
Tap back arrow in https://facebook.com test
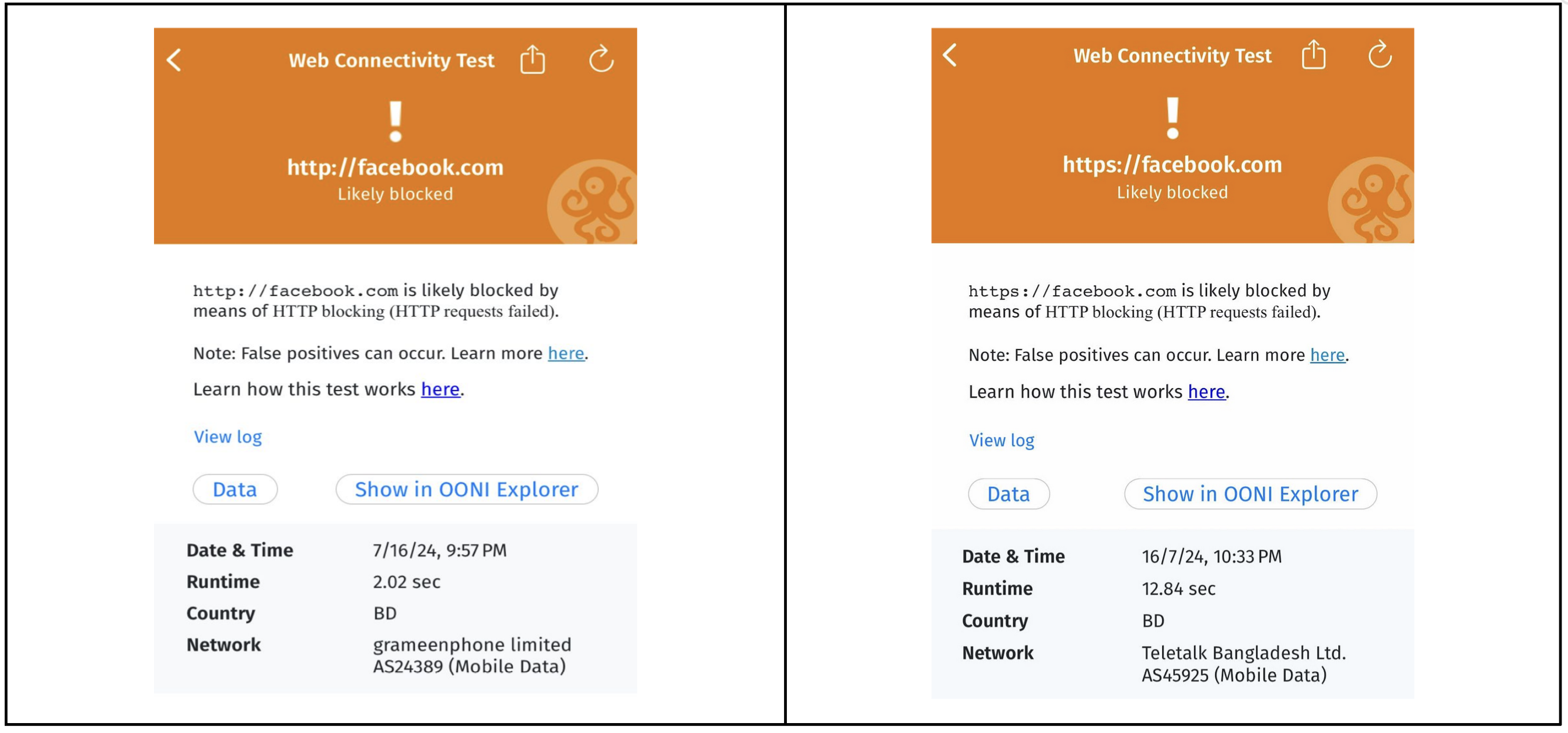click(950, 55)
